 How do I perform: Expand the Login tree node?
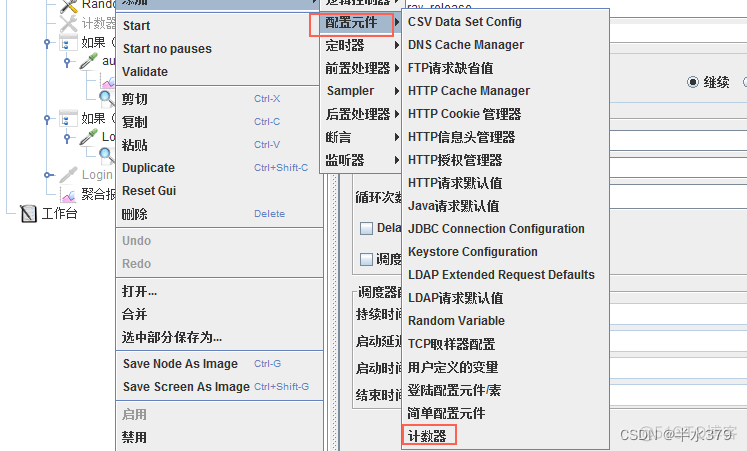(48, 175)
